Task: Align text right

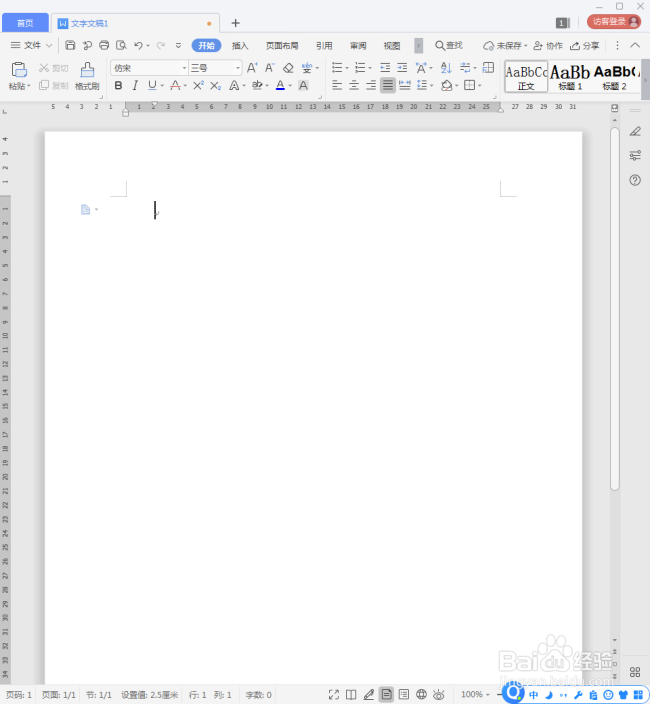Action: pyautogui.click(x=371, y=85)
